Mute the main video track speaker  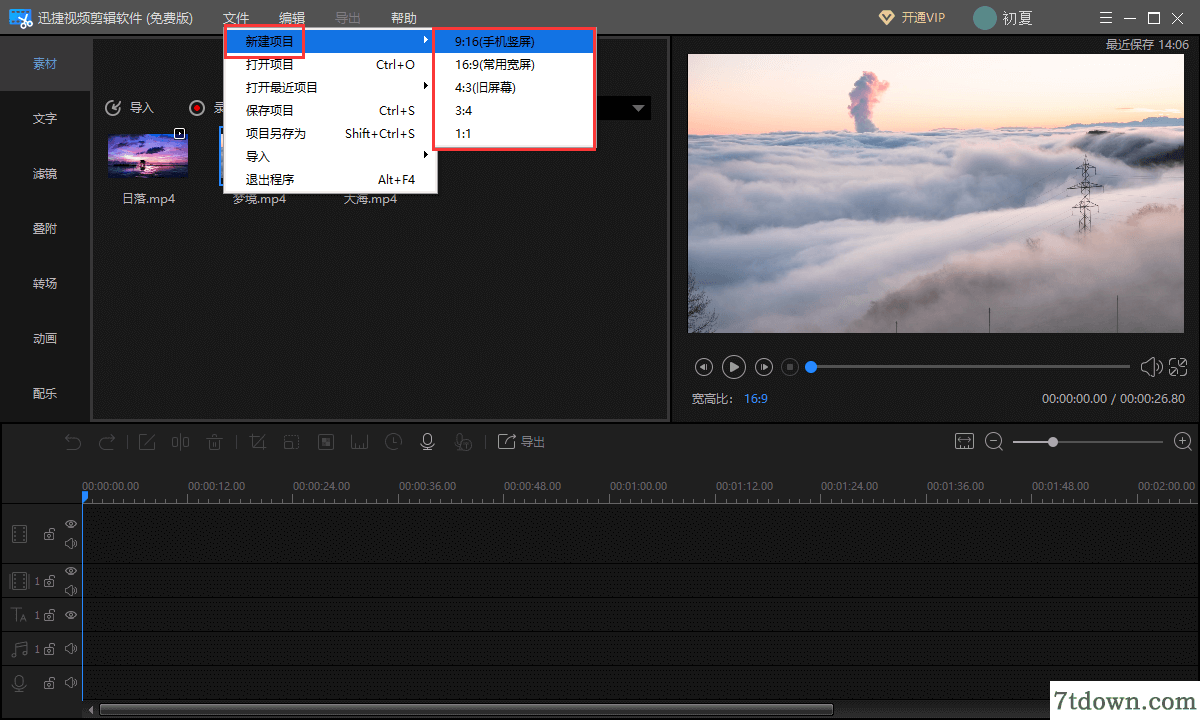(71, 544)
